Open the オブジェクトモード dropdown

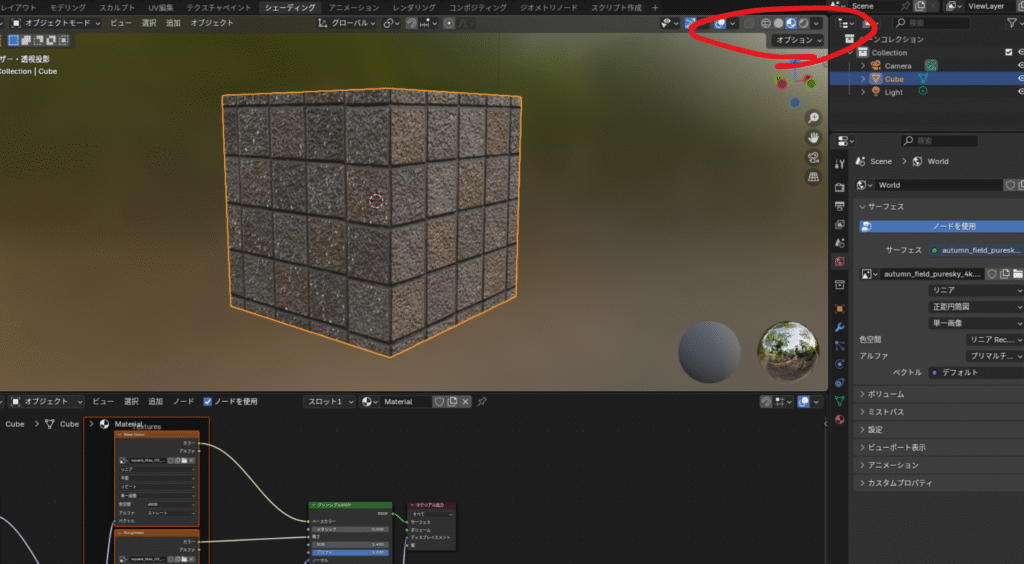(x=56, y=23)
